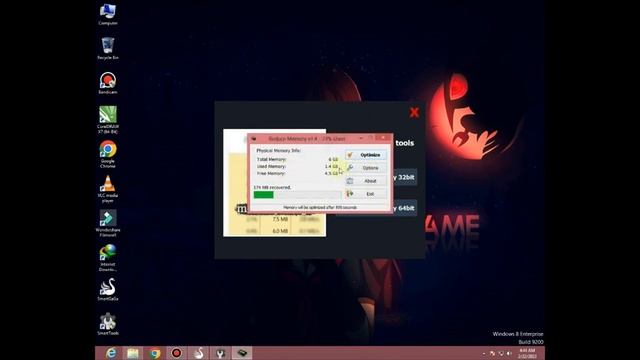Click the '6.0 MB' cell in yellow table

280,231
